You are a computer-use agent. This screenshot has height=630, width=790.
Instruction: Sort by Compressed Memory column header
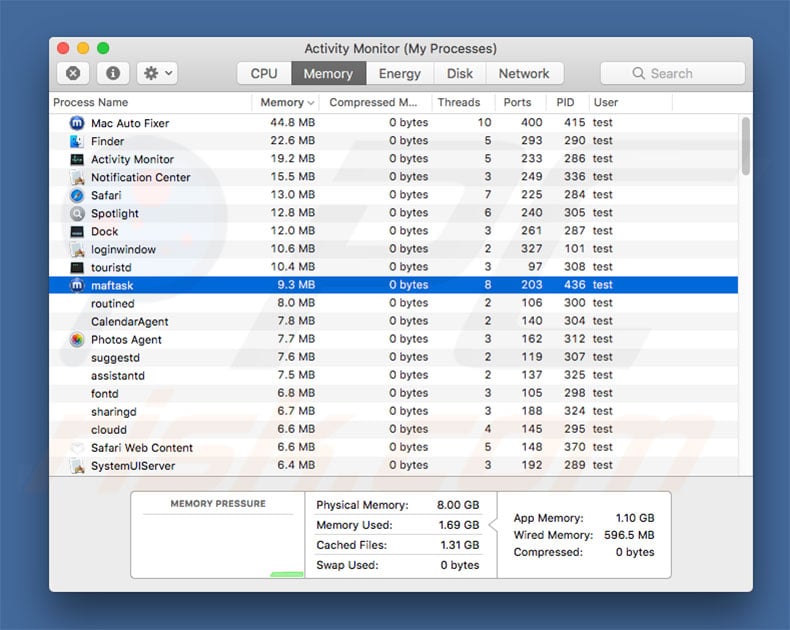[x=375, y=102]
